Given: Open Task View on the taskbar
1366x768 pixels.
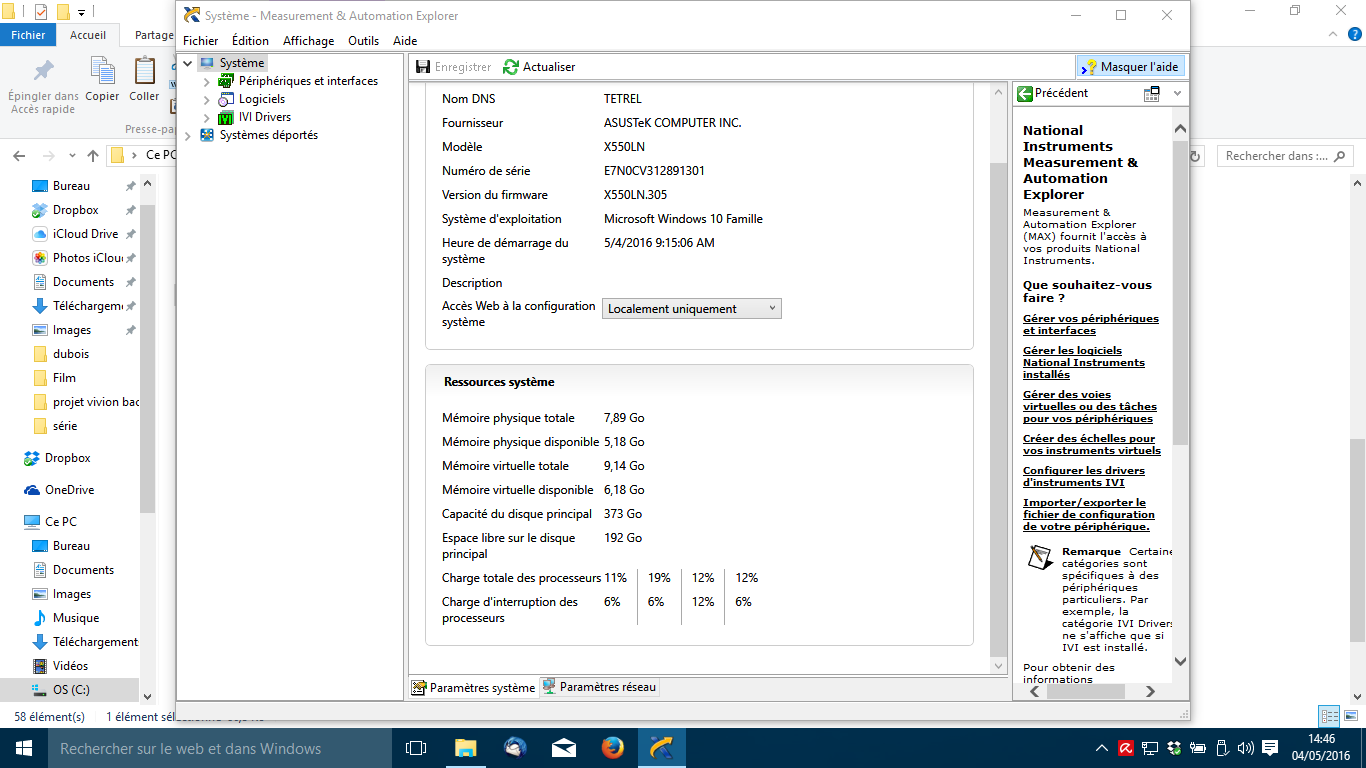Looking at the screenshot, I should [x=416, y=748].
